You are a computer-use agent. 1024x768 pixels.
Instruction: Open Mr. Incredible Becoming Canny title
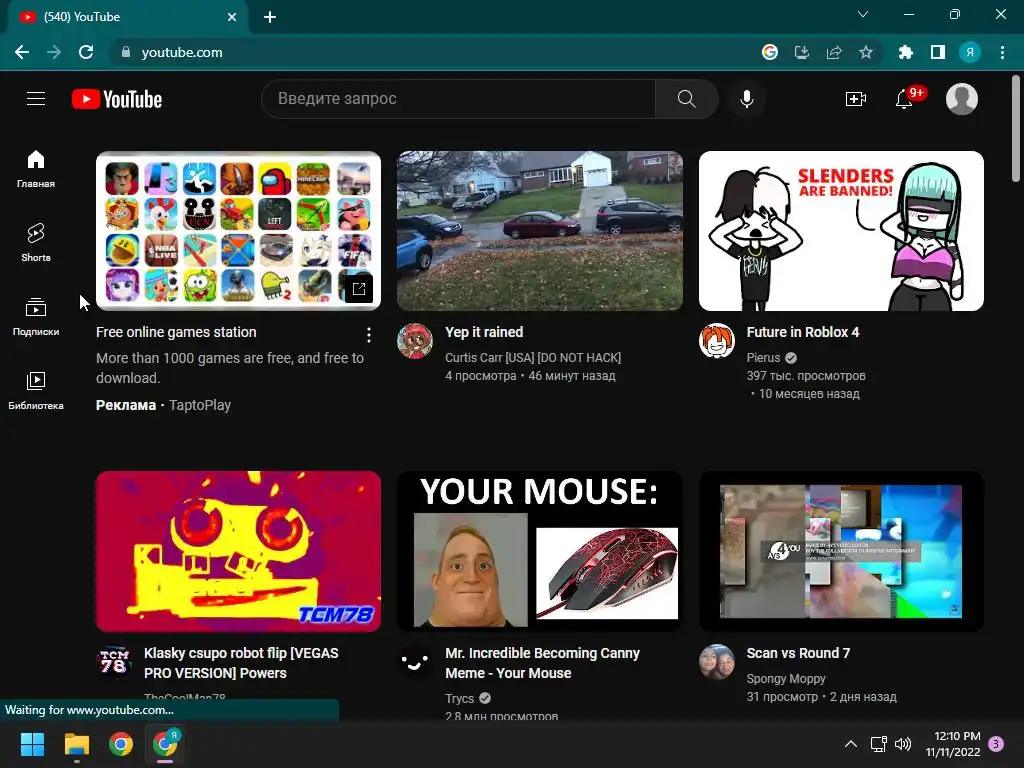click(542, 663)
